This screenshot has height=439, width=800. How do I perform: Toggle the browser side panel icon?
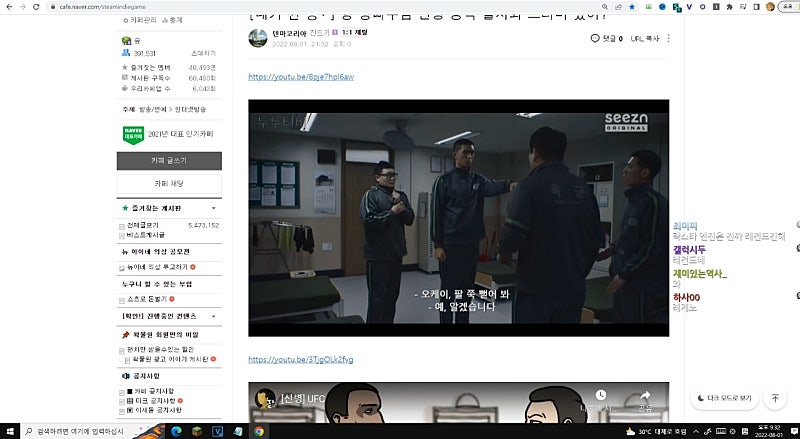756,7
